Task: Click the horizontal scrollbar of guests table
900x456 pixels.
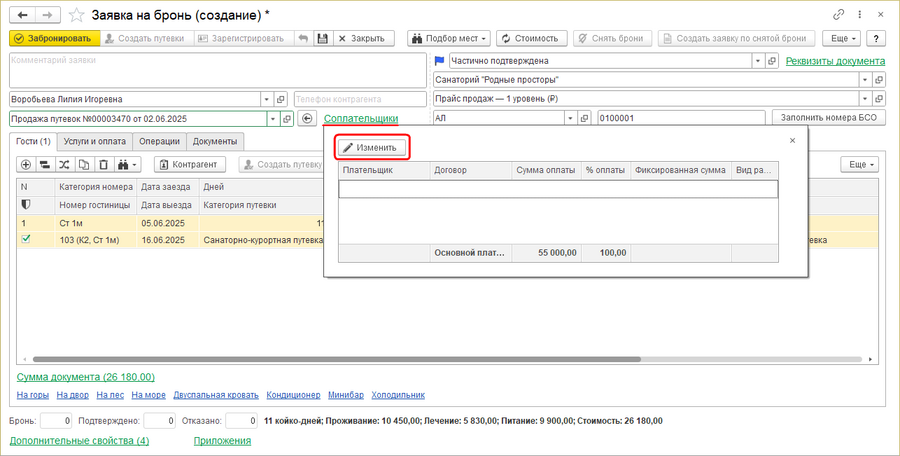Action: (x=300, y=358)
